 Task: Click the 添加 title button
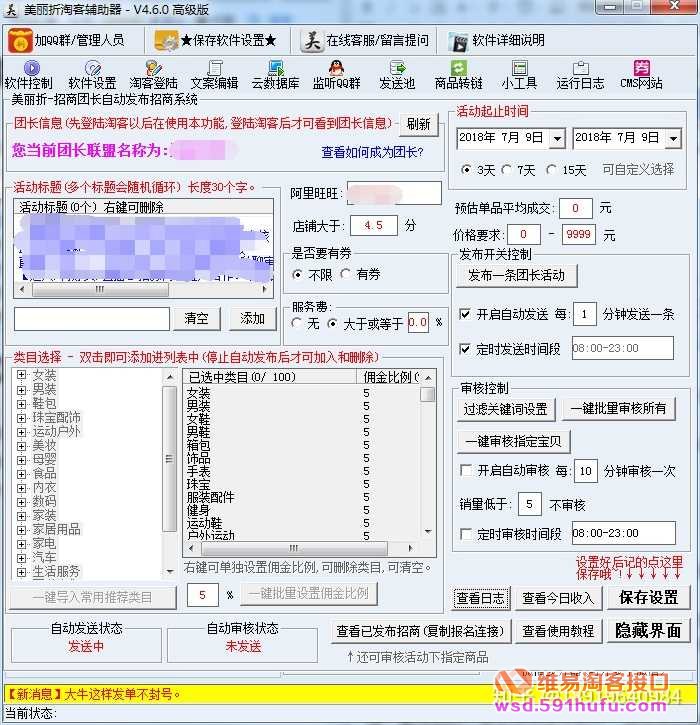click(252, 319)
